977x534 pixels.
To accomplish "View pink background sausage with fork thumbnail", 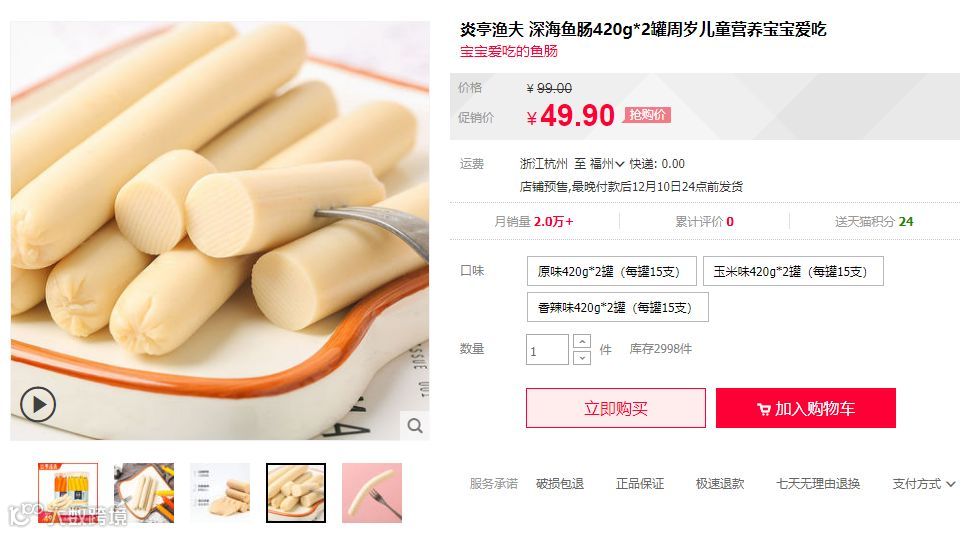I will pyautogui.click(x=372, y=493).
